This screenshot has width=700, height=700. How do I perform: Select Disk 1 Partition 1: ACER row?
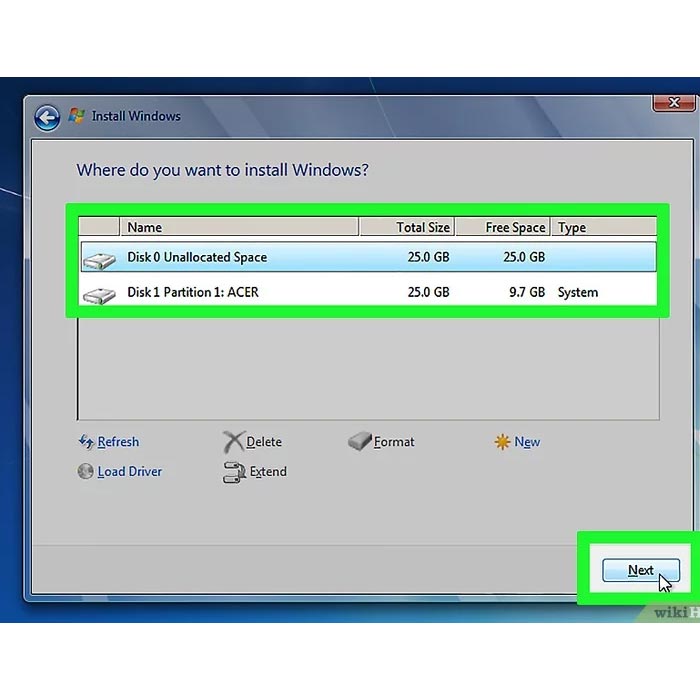[x=369, y=292]
